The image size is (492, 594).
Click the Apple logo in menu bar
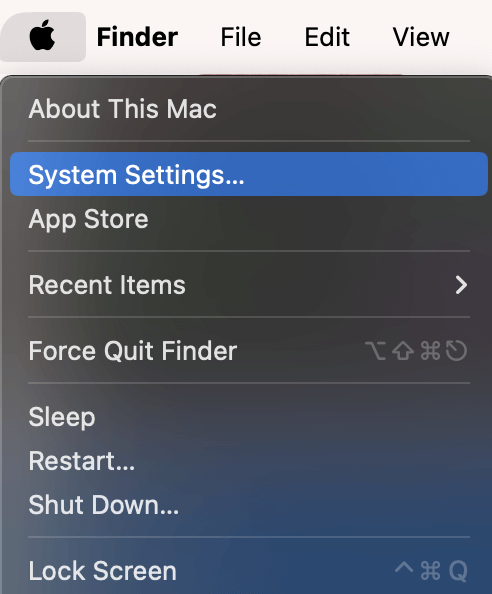(42, 36)
